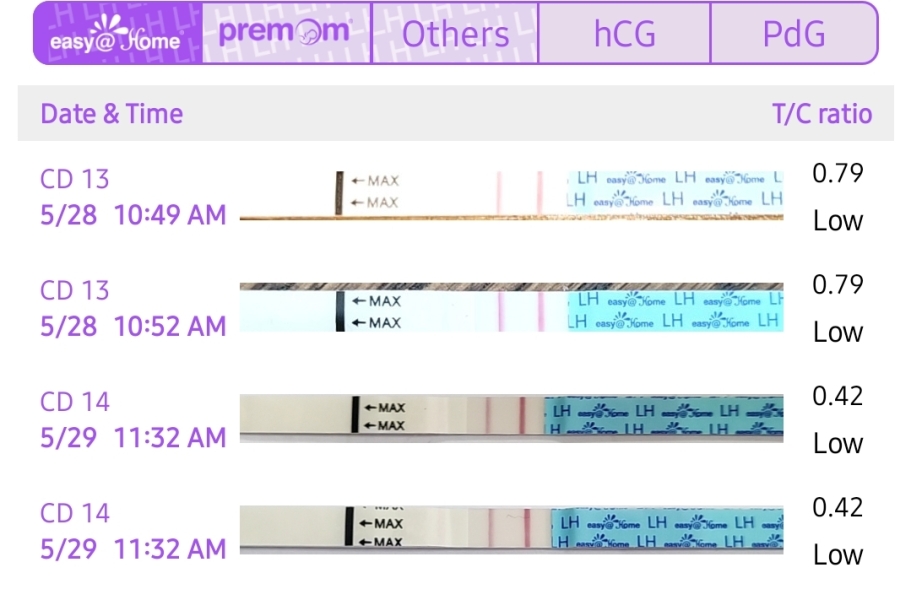Sort by the Date & Time column
Viewport: 911px width, 600px height.
click(x=109, y=114)
